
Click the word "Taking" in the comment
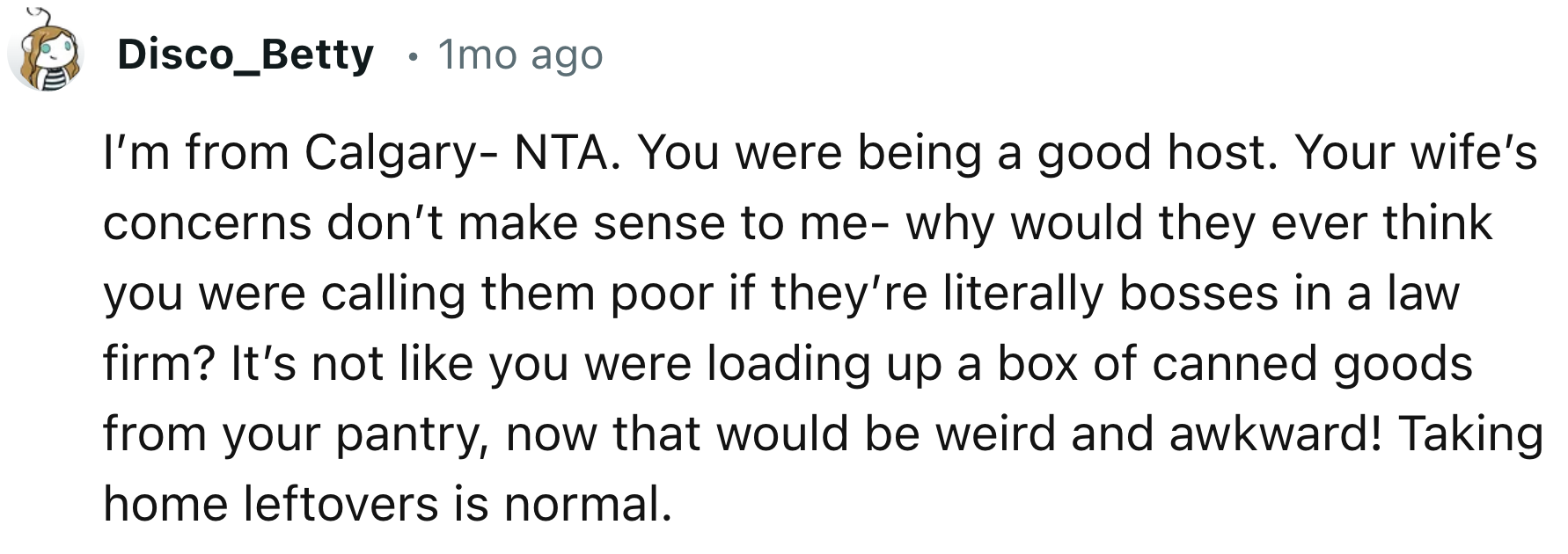[1470, 434]
